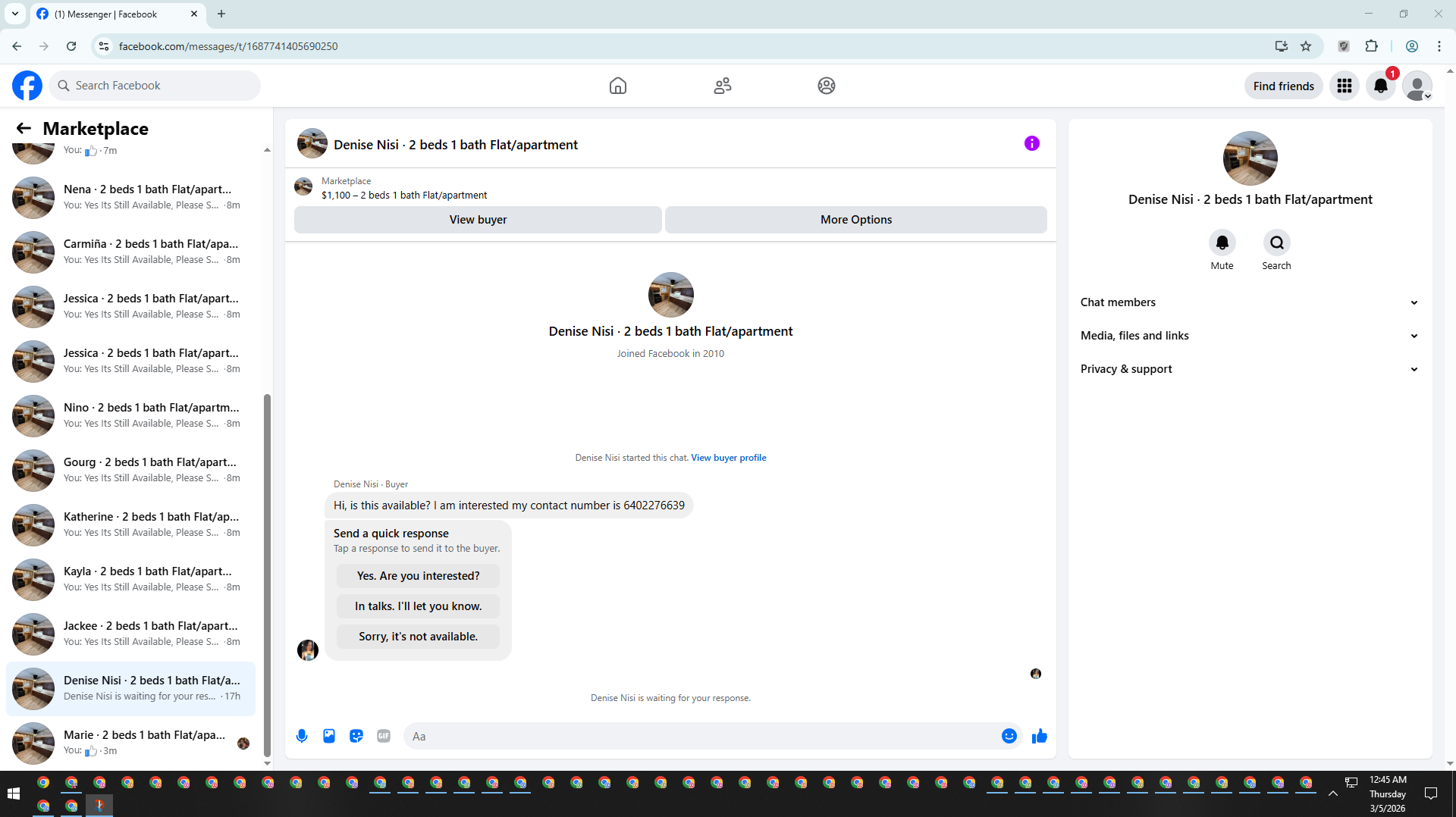Search in conversation magnifier icon
Image resolution: width=1456 pixels, height=817 pixels.
(x=1277, y=243)
